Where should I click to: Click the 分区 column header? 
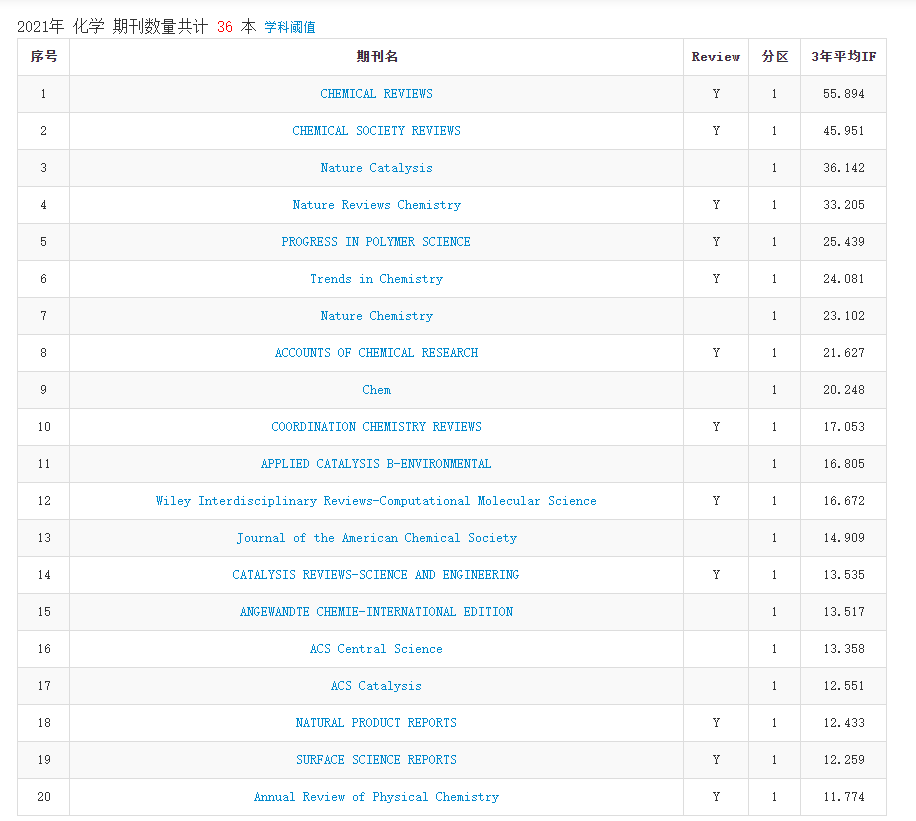click(x=775, y=57)
